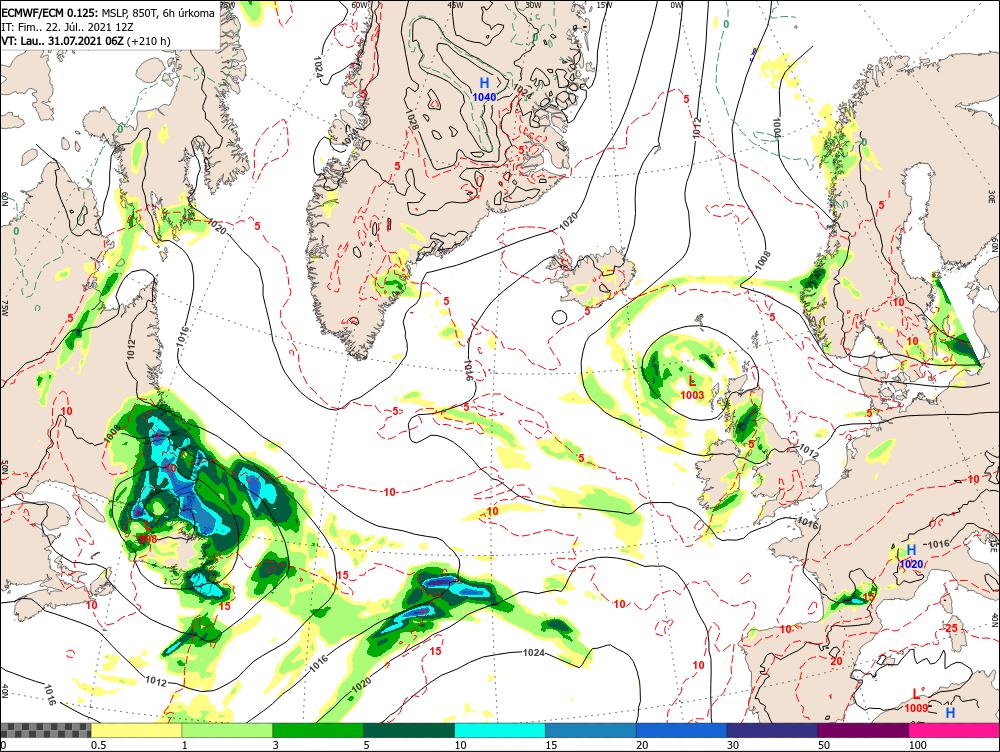The image size is (1000, 752).
Task: Pick the medium green 3–5 mm legend swatch
Action: click(x=318, y=730)
